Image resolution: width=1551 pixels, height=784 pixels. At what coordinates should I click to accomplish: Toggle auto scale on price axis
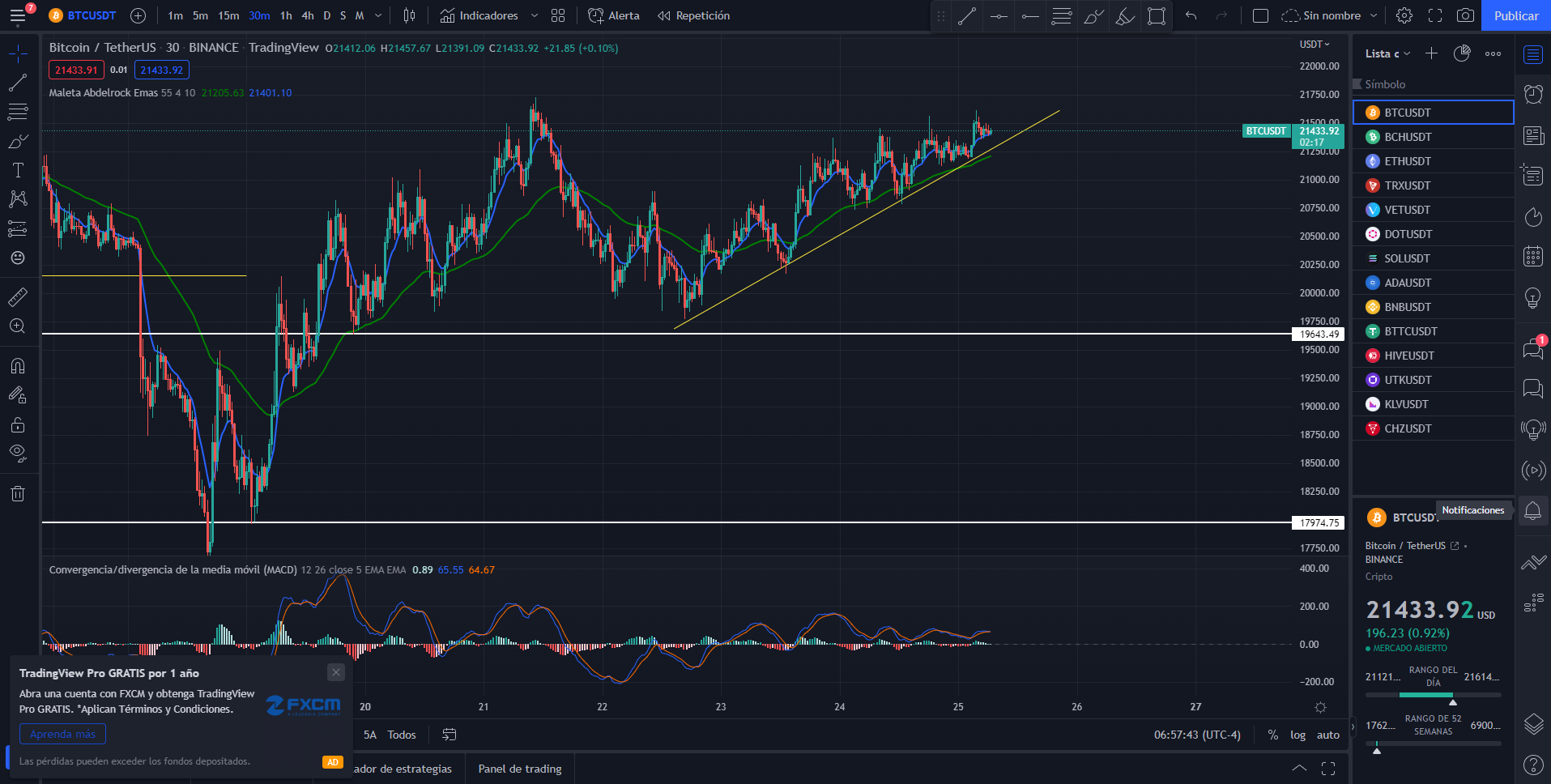click(1328, 735)
